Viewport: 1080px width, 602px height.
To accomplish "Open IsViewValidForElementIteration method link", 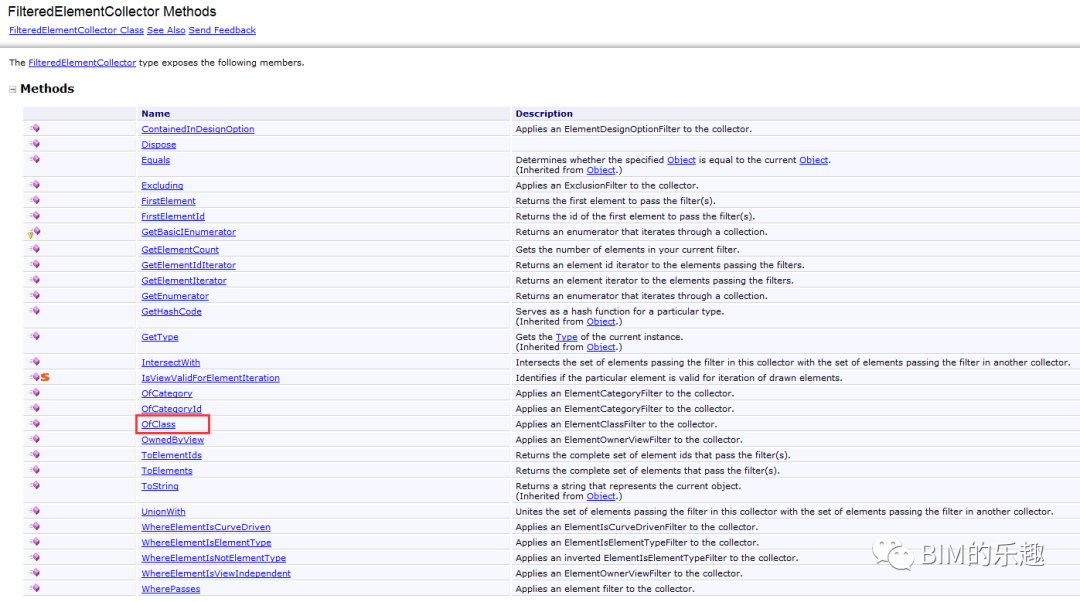I will coord(210,378).
